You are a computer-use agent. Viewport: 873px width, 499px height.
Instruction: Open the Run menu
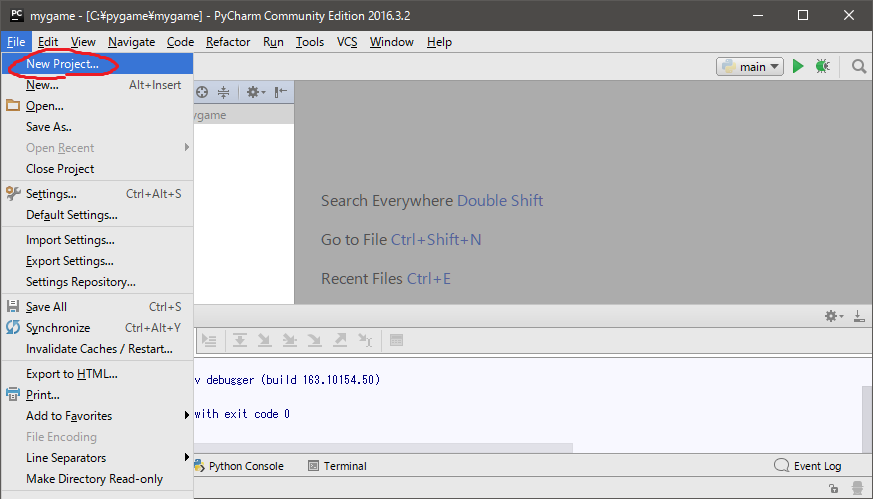[x=273, y=42]
